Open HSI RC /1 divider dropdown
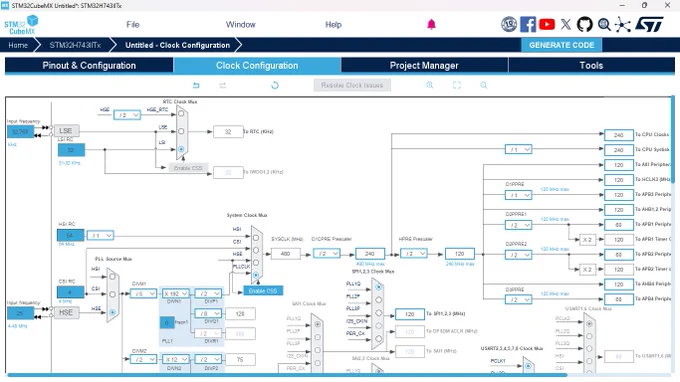680x382 pixels. (x=100, y=235)
